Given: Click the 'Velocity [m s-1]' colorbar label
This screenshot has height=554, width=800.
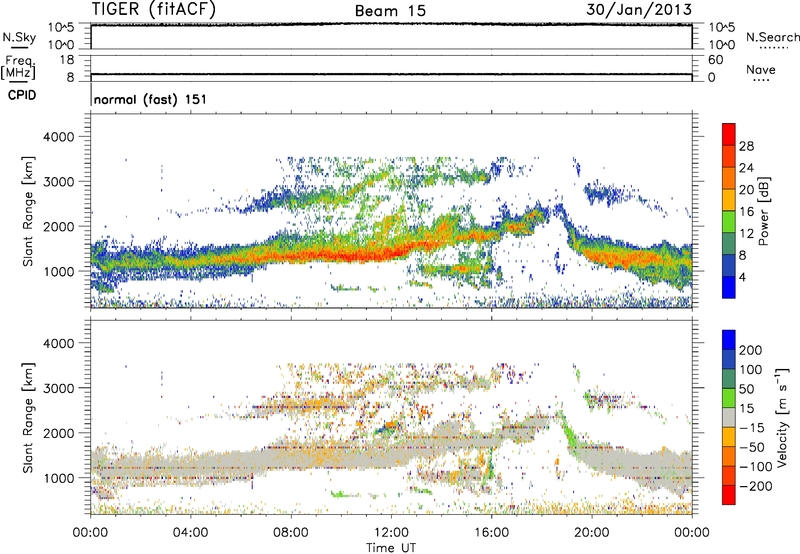Looking at the screenshot, I should 782,417.
